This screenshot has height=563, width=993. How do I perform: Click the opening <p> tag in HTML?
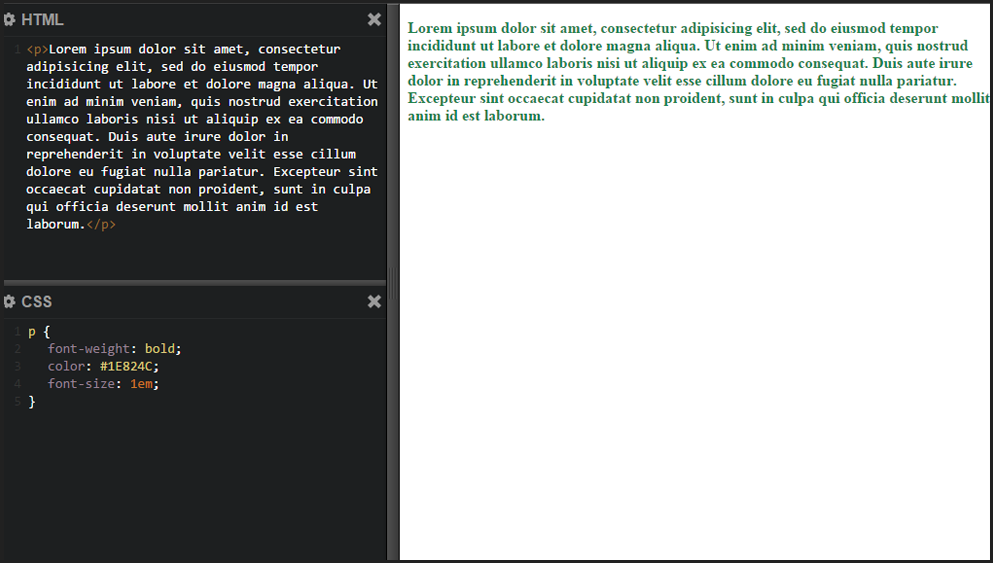(37, 49)
